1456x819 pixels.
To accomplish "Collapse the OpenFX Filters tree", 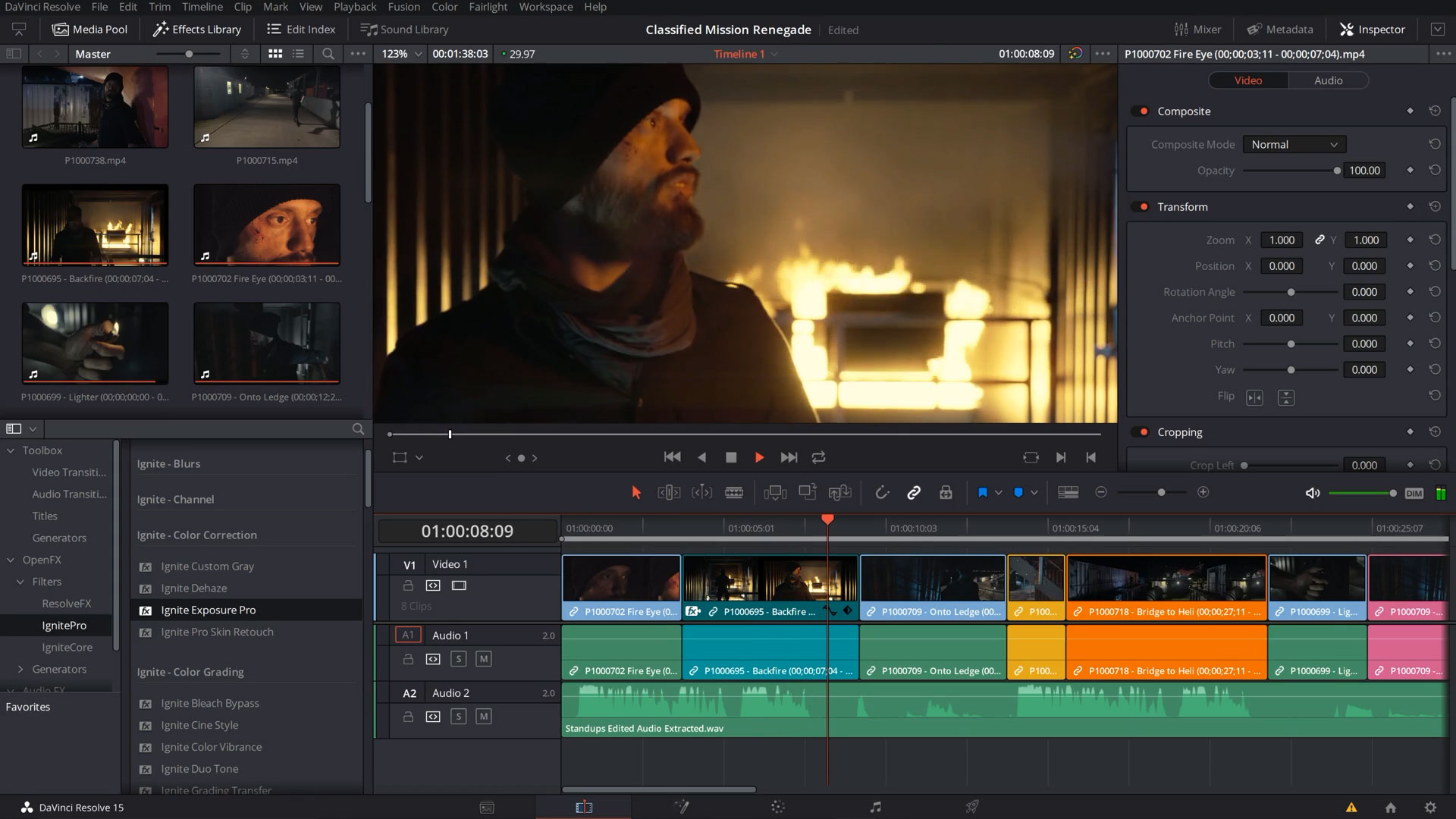I will [x=20, y=581].
